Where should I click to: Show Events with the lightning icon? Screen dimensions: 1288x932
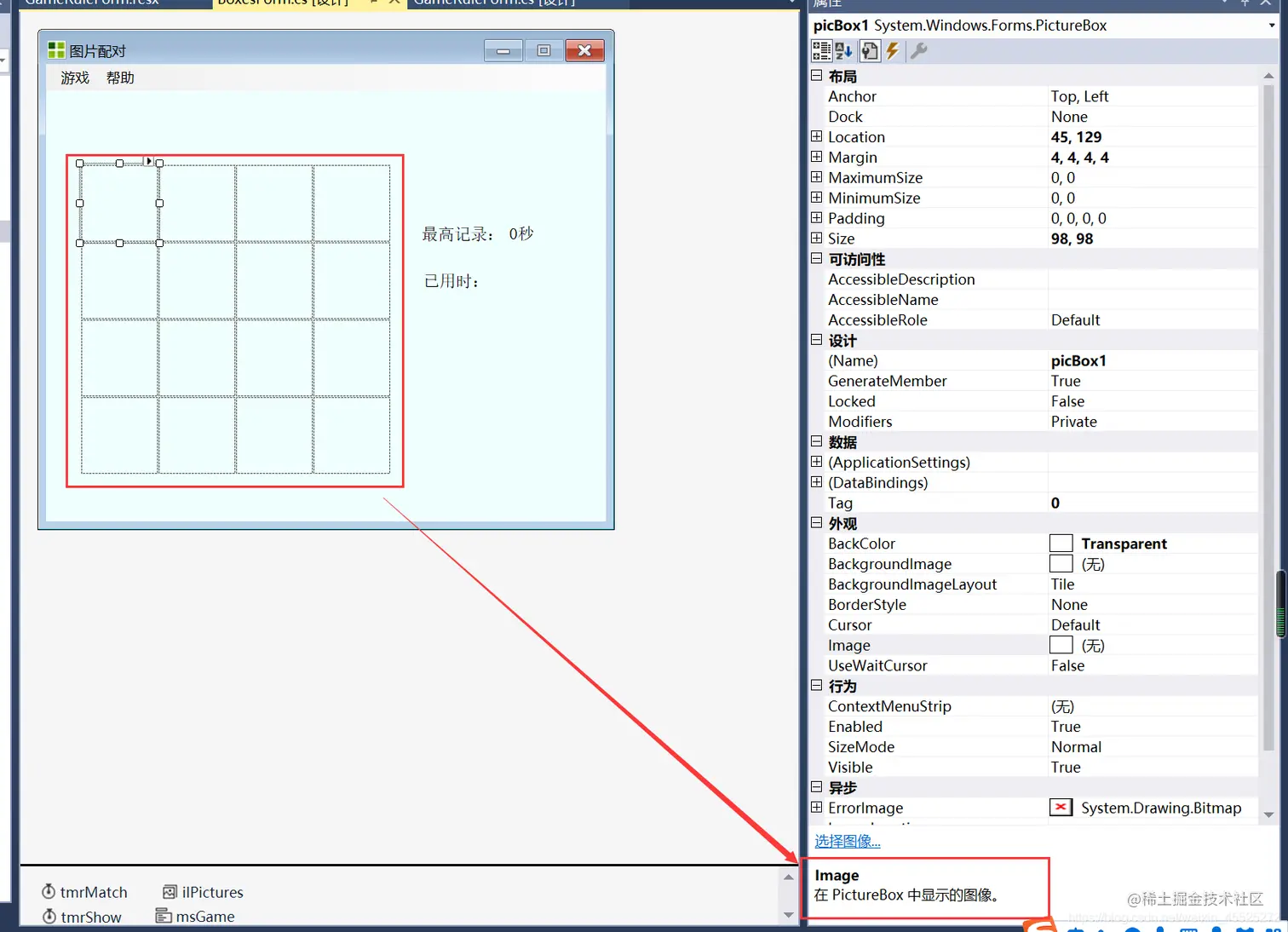(892, 51)
